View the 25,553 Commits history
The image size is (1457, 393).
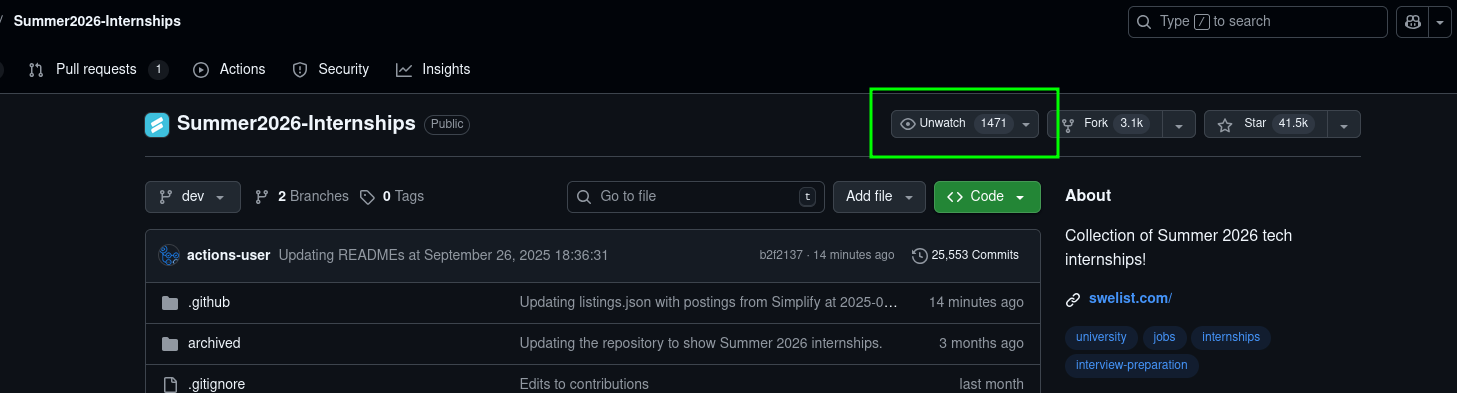click(x=966, y=255)
